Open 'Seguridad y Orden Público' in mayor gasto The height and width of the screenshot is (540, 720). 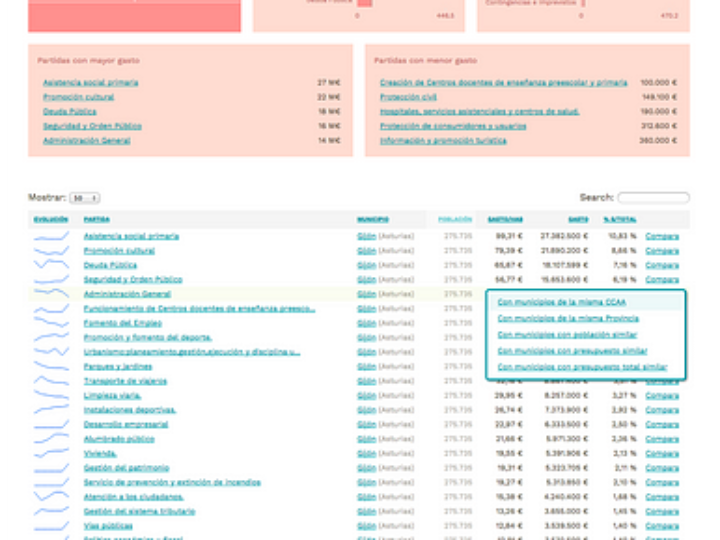[92, 126]
